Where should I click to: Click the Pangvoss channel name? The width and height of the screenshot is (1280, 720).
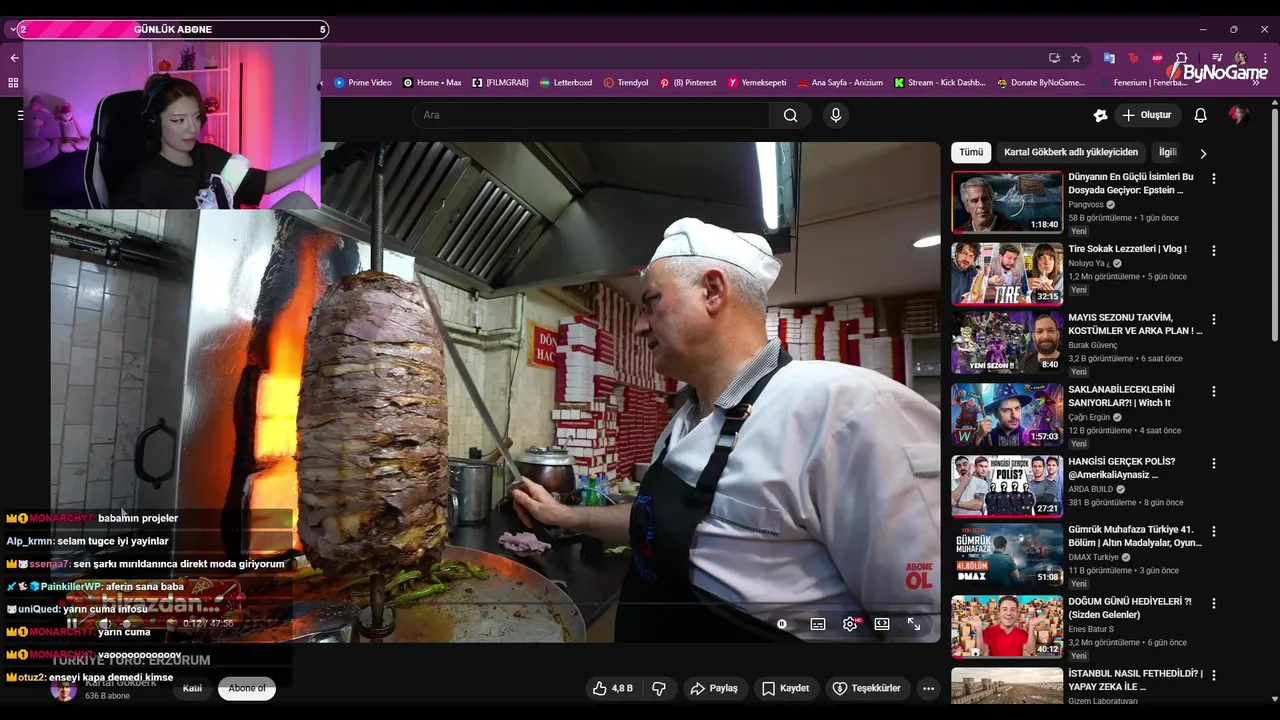click(x=1084, y=204)
